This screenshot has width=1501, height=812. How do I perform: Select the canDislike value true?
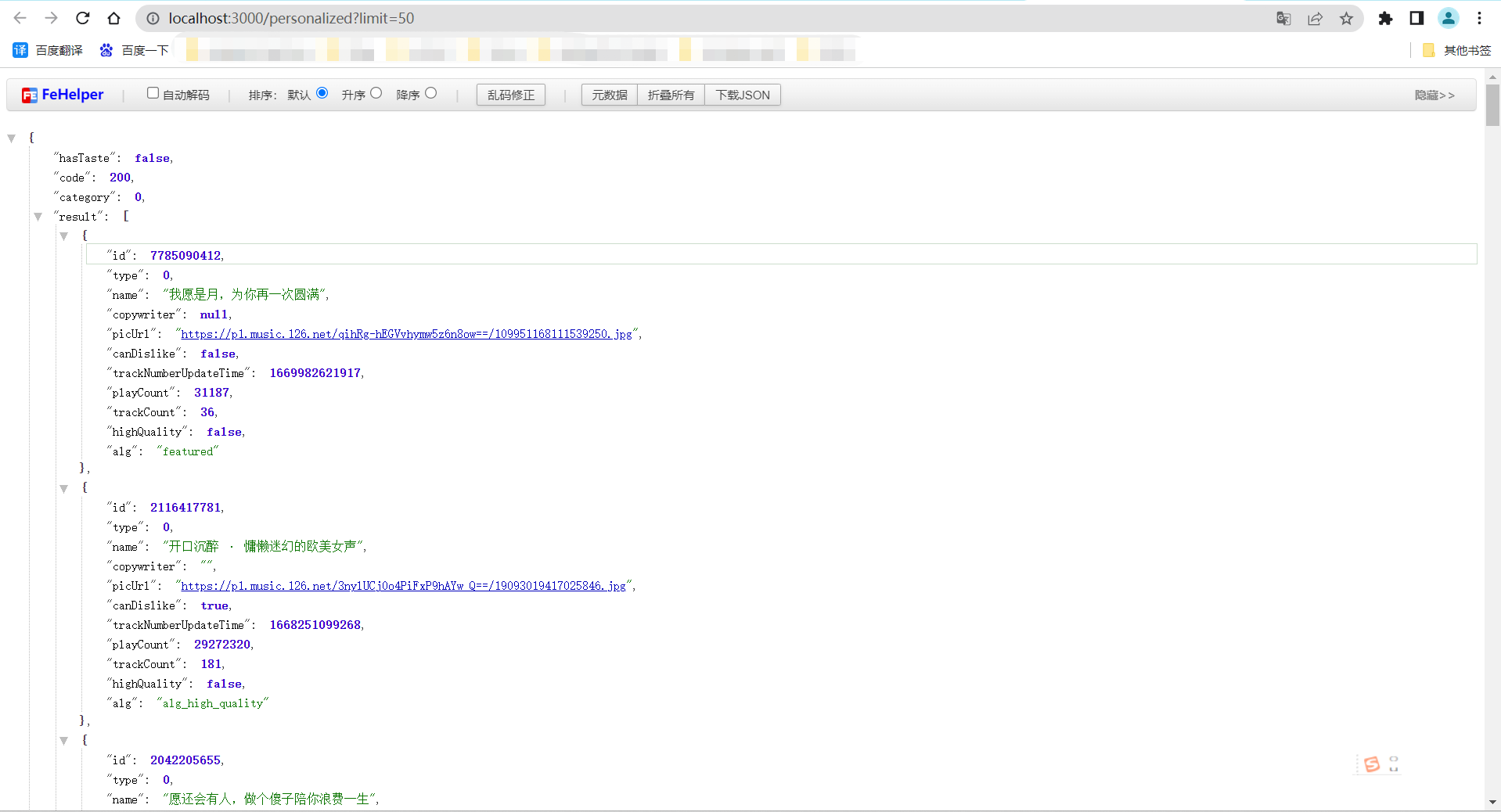click(214, 605)
